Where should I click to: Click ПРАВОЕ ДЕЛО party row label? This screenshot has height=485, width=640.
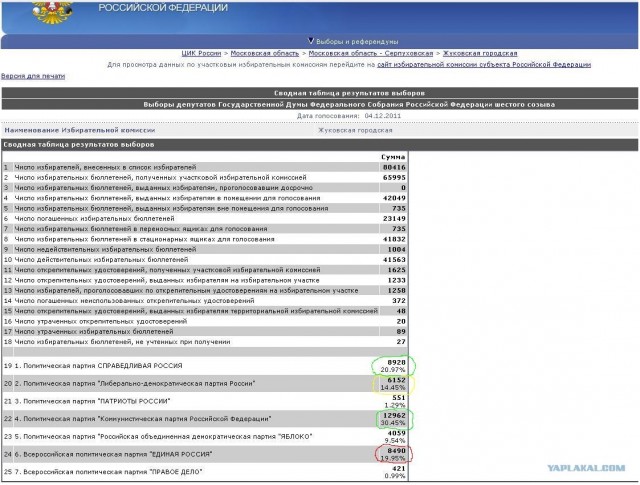[108, 472]
